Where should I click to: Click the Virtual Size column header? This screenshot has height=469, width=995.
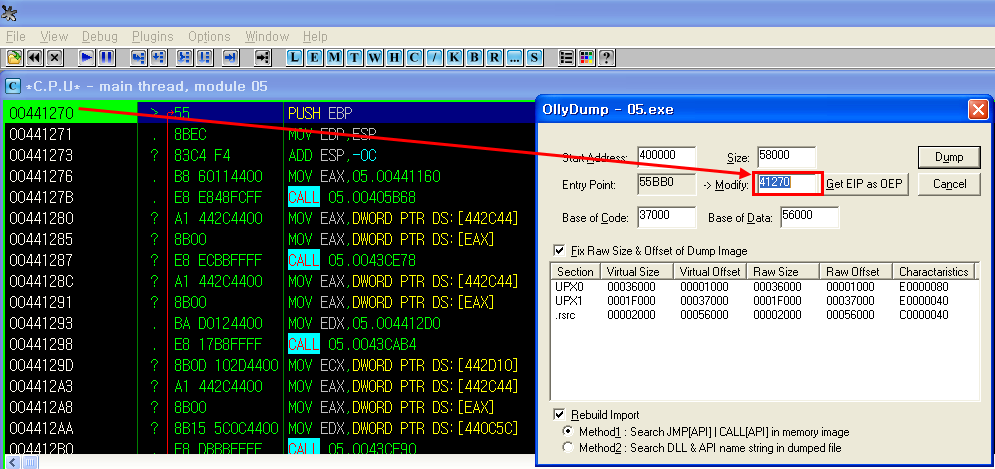point(635,272)
